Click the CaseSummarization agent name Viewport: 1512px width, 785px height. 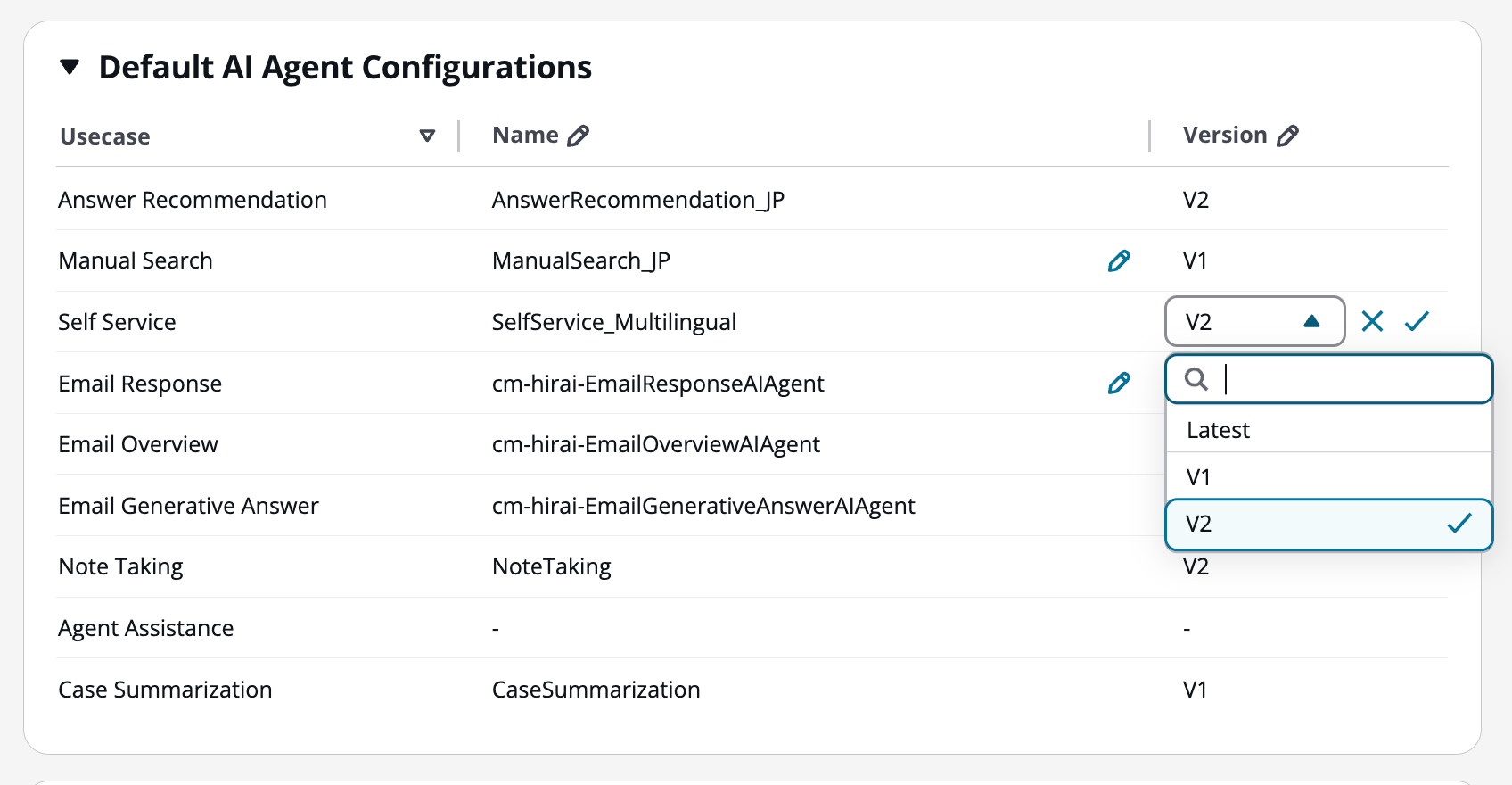click(x=596, y=690)
